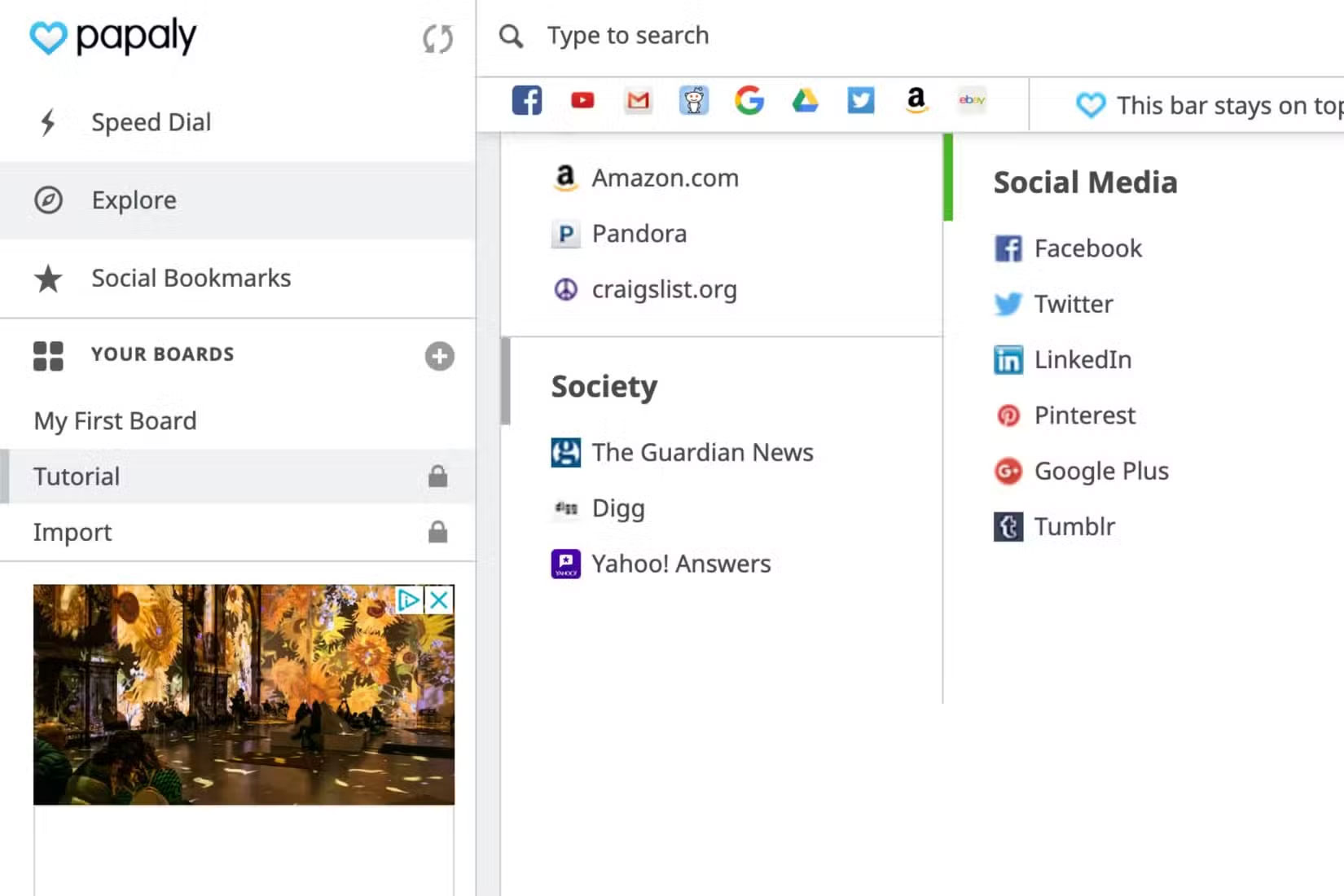Select the Reddit shortcut icon
Image resolution: width=1344 pixels, height=896 pixels.
[x=694, y=100]
